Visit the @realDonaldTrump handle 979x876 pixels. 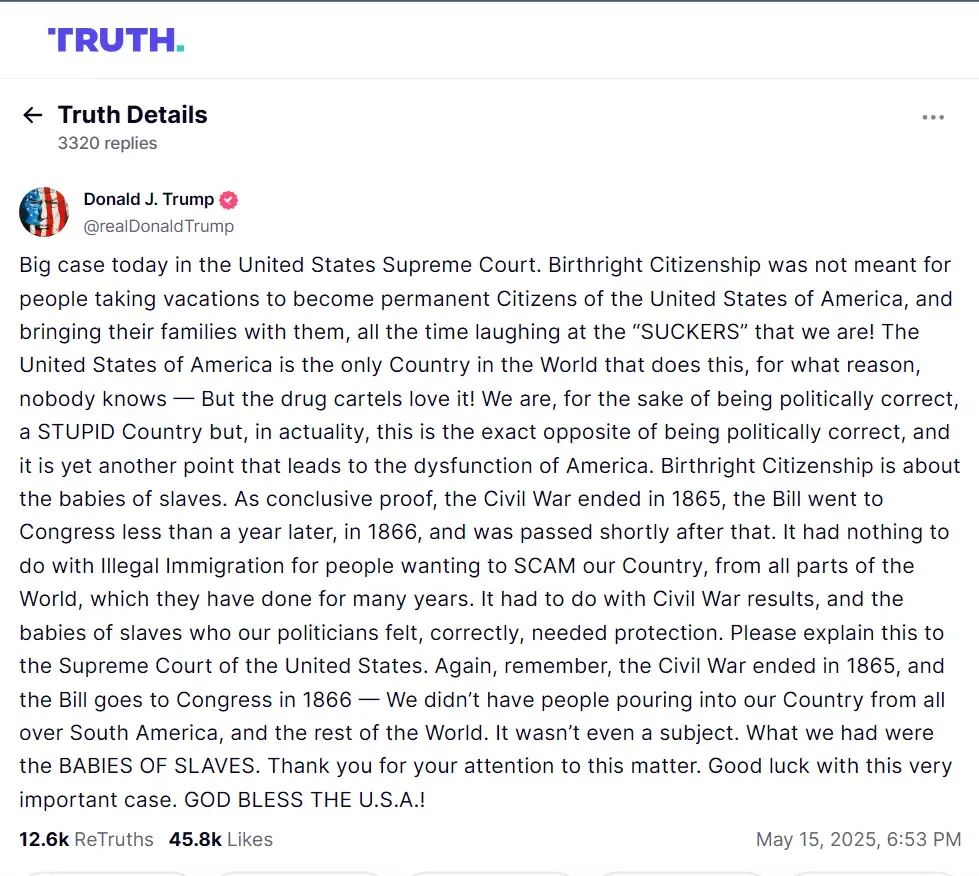pos(159,226)
